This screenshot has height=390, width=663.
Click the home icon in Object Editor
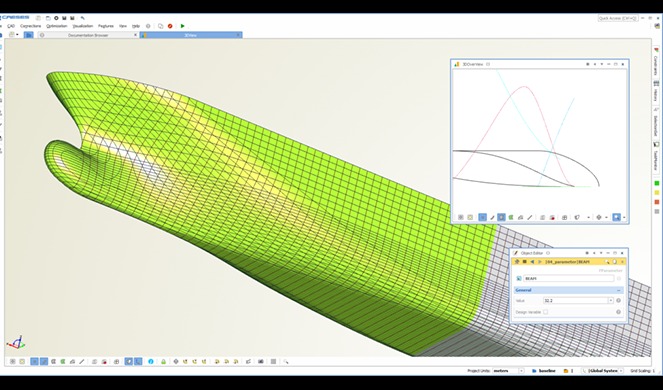pyautogui.click(x=517, y=262)
